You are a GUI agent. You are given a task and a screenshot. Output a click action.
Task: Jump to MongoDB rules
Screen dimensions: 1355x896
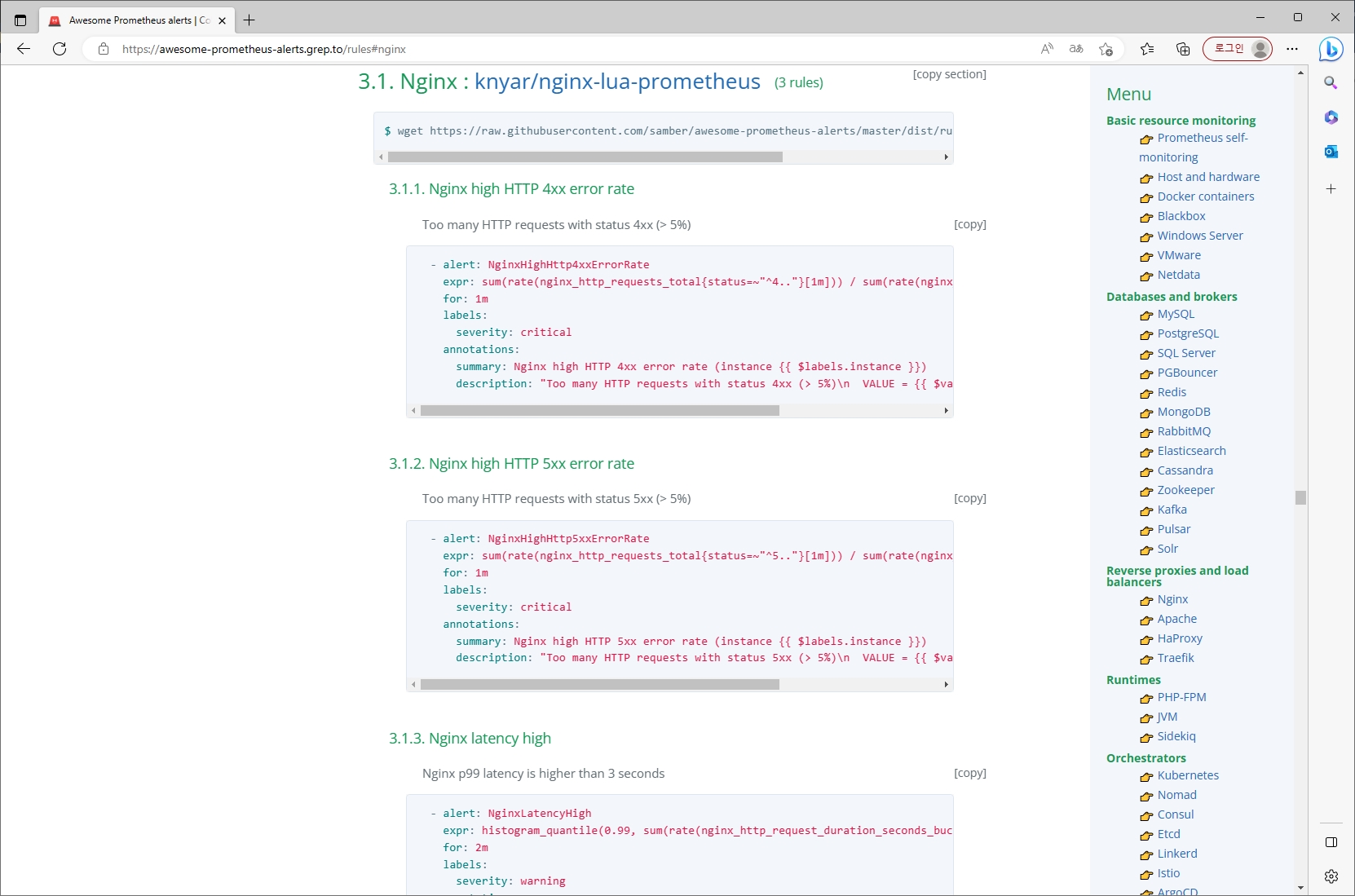click(x=1184, y=412)
